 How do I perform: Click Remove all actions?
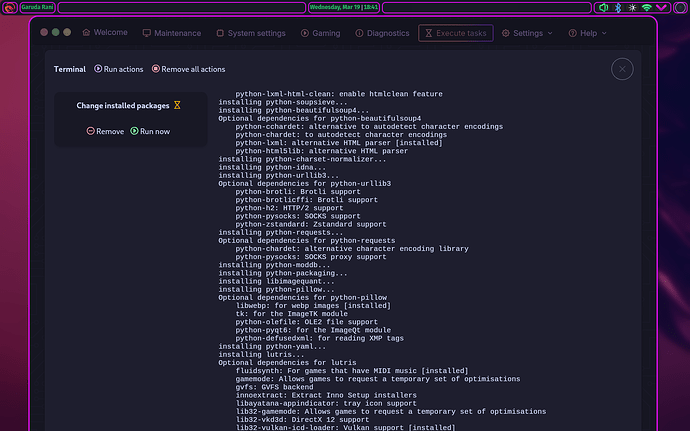188,69
